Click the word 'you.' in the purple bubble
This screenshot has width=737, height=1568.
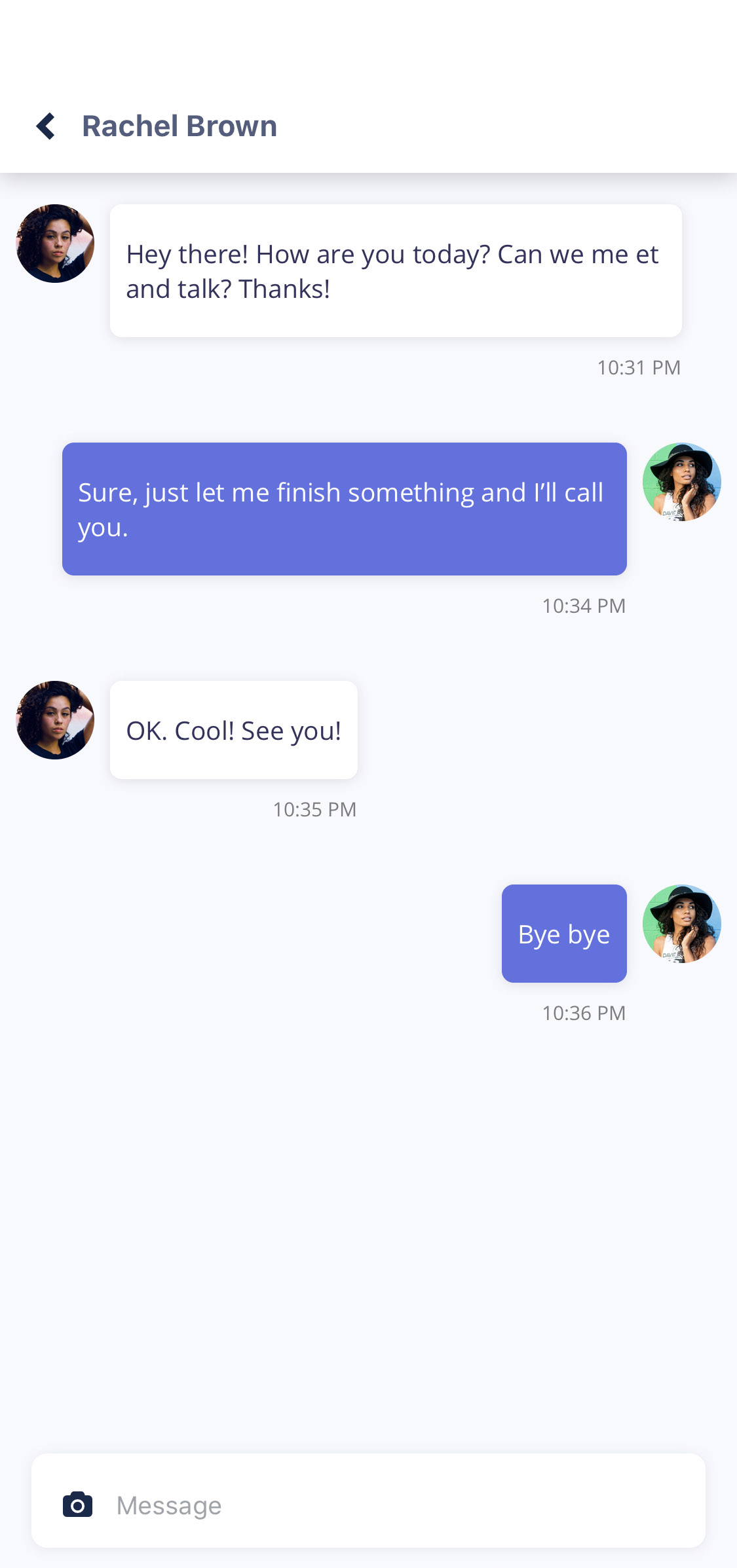[103, 528]
